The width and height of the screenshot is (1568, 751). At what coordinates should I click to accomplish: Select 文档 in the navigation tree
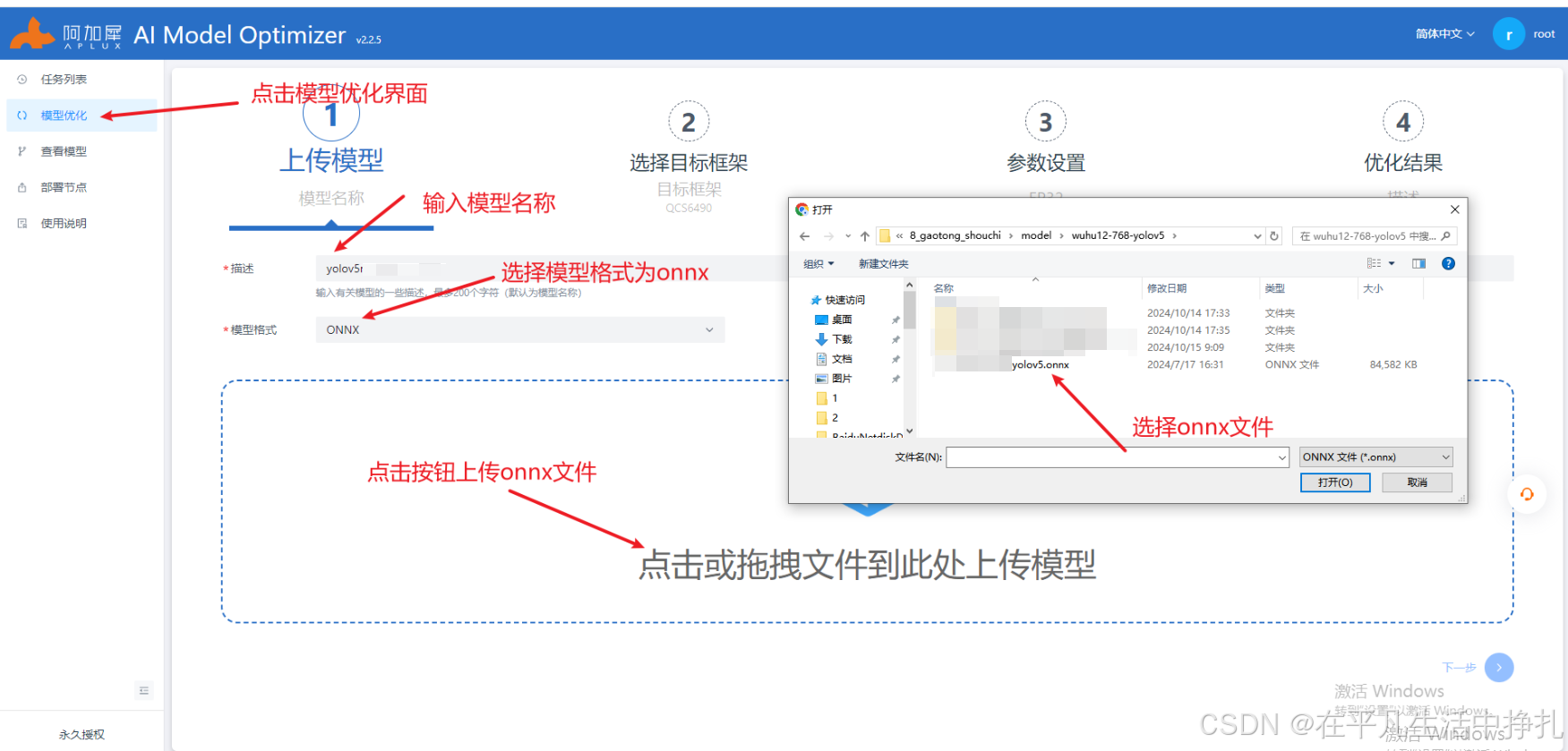(x=835, y=359)
